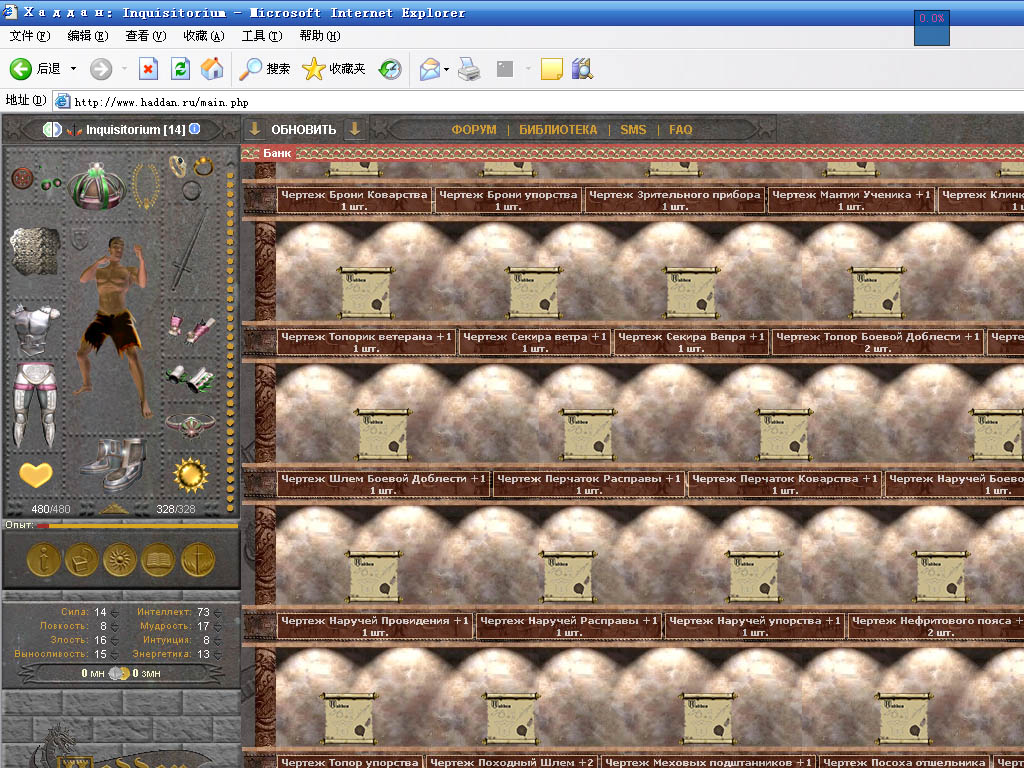Viewport: 1024px width, 768px height.
Task: Select the Чертеж Нефритового пояса scroll
Action: 941,576
